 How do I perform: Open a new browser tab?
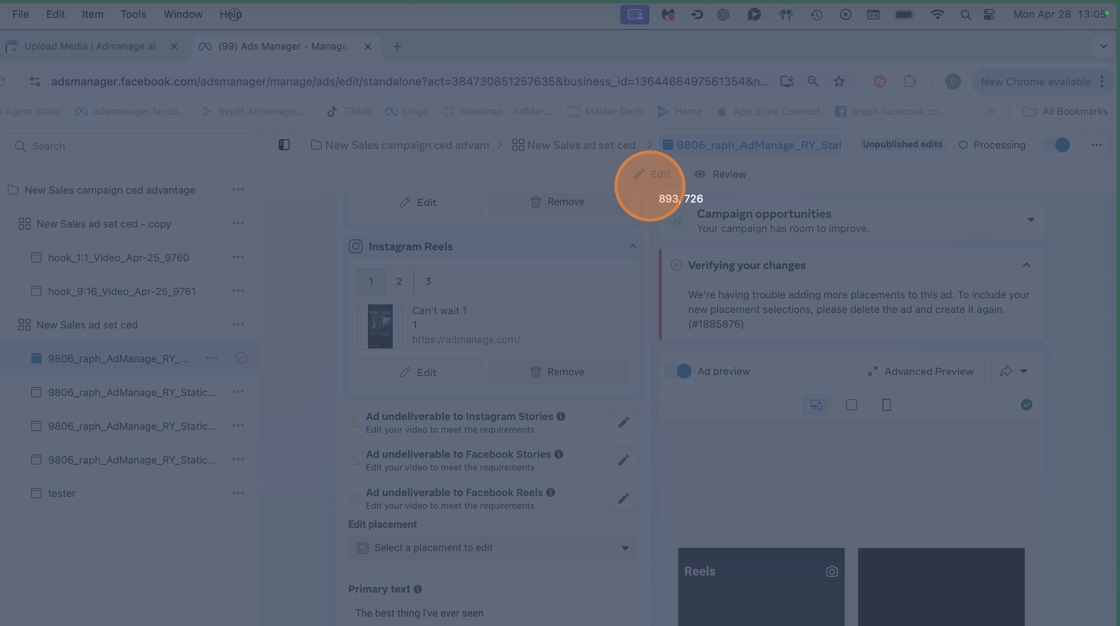(396, 46)
